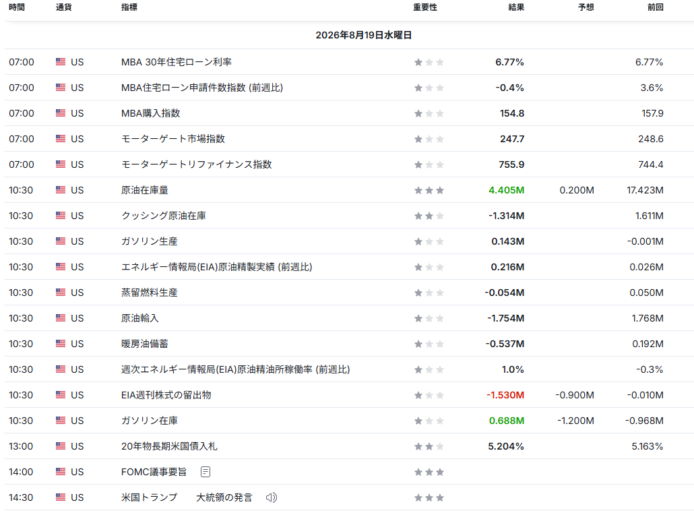Click the result 755.9

click(511, 165)
